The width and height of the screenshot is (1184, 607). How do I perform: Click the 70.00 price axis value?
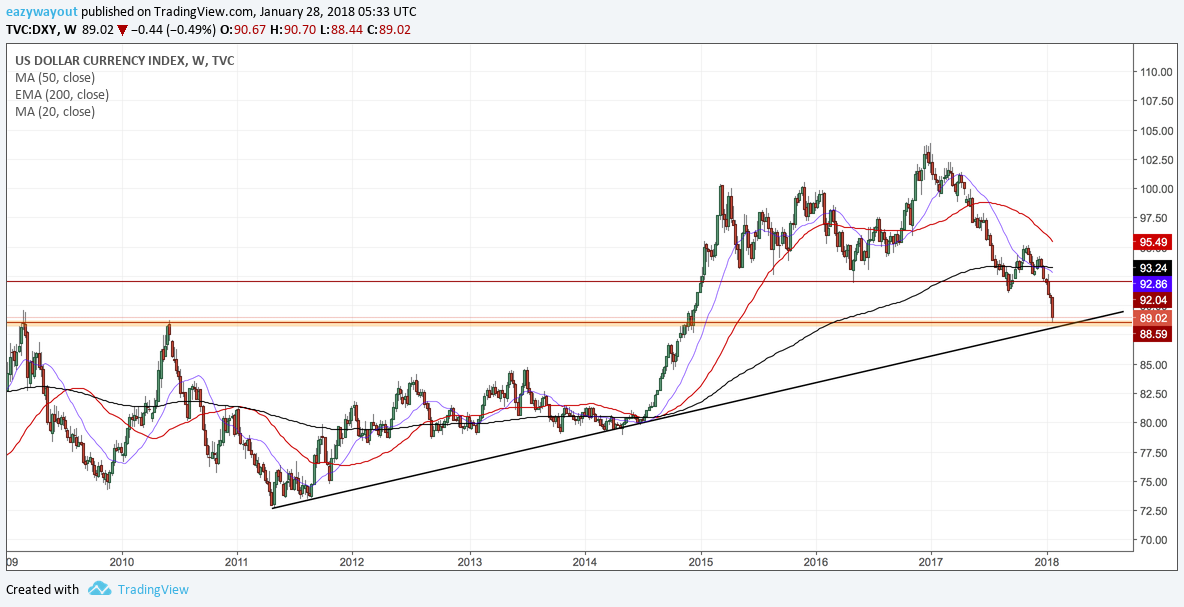click(1156, 540)
